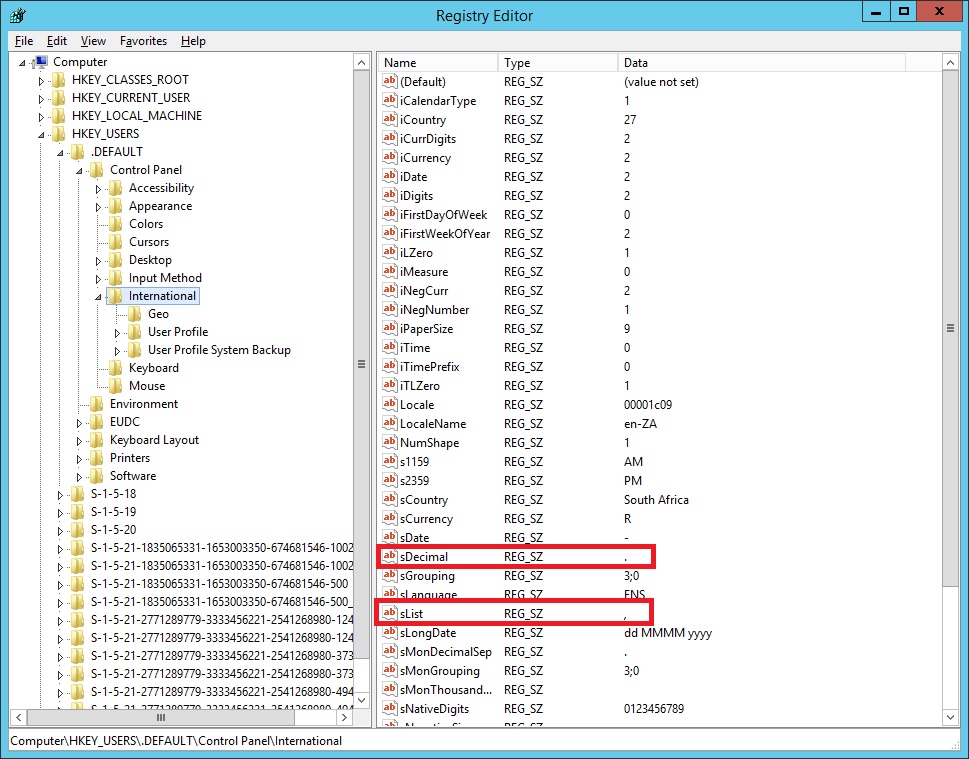Click the LocaleName string value icon
This screenshot has width=969, height=759.
tap(389, 423)
